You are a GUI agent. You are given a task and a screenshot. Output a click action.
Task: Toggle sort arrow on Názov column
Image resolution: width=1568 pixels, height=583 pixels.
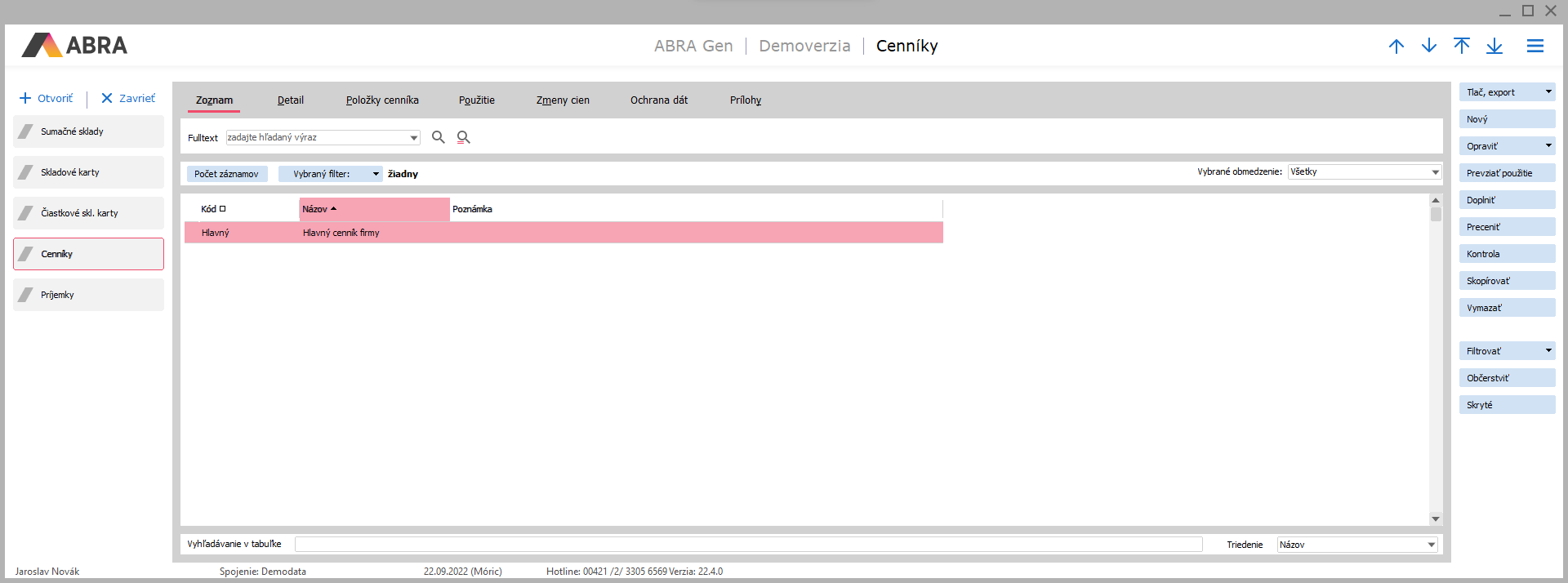(x=334, y=209)
